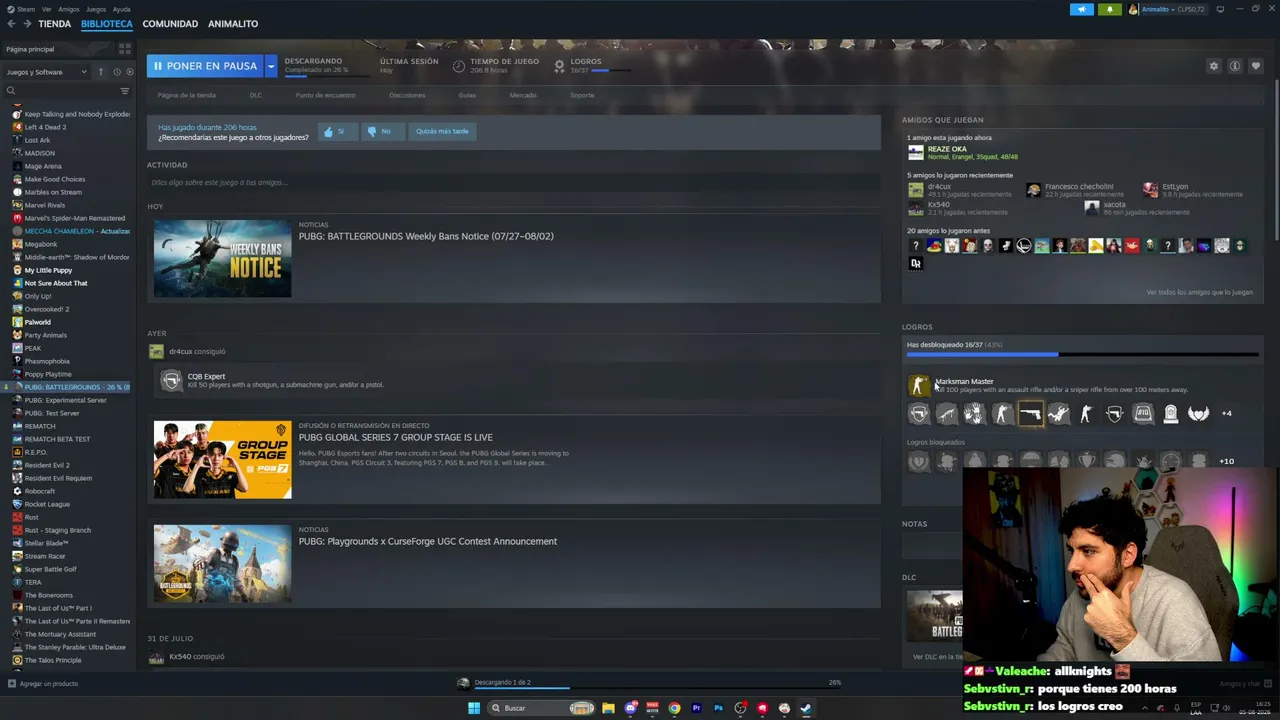Open the Amigos menu
This screenshot has width=1280, height=720.
[68, 9]
